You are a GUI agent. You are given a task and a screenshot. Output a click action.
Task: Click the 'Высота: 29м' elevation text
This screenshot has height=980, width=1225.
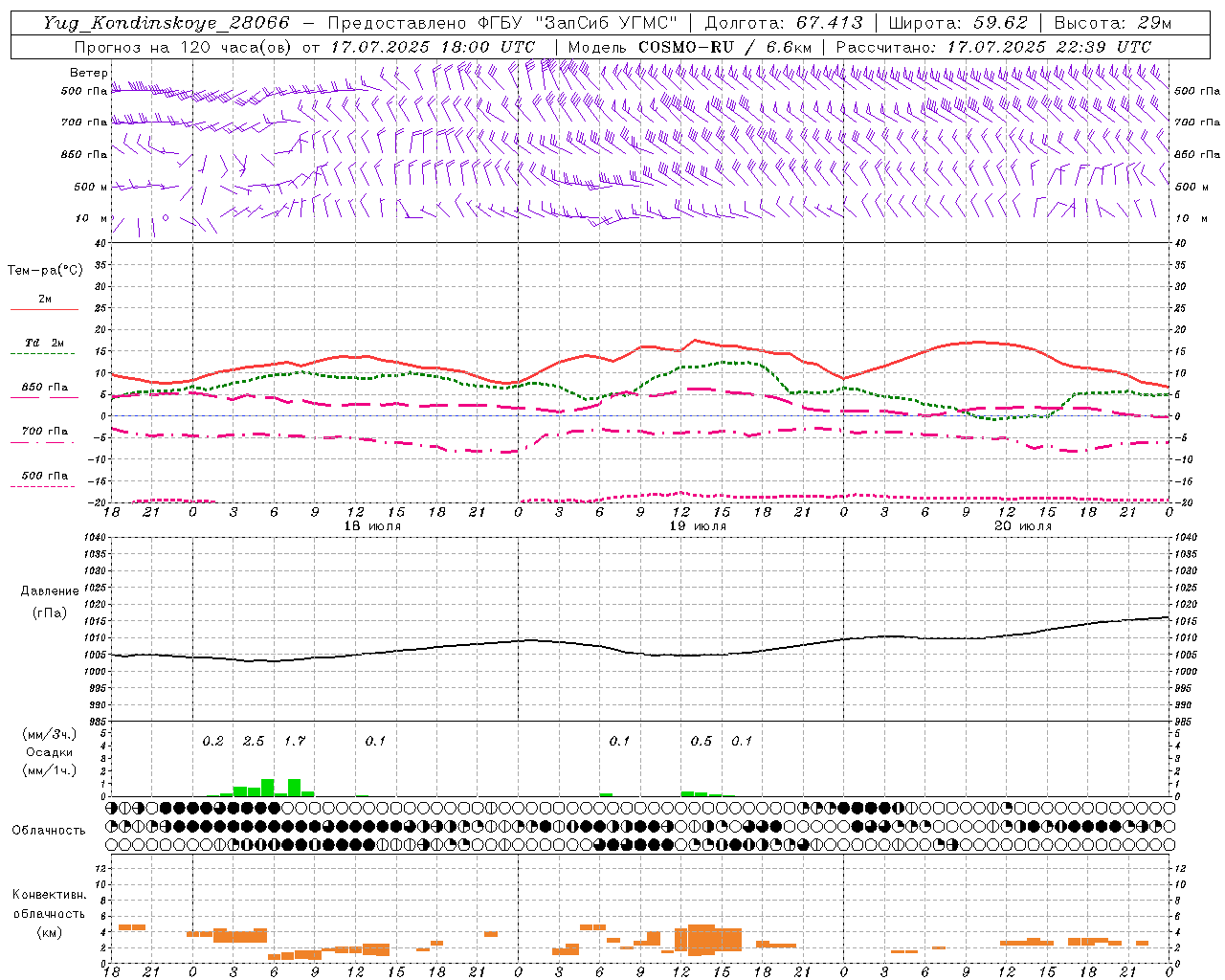pos(1112,23)
